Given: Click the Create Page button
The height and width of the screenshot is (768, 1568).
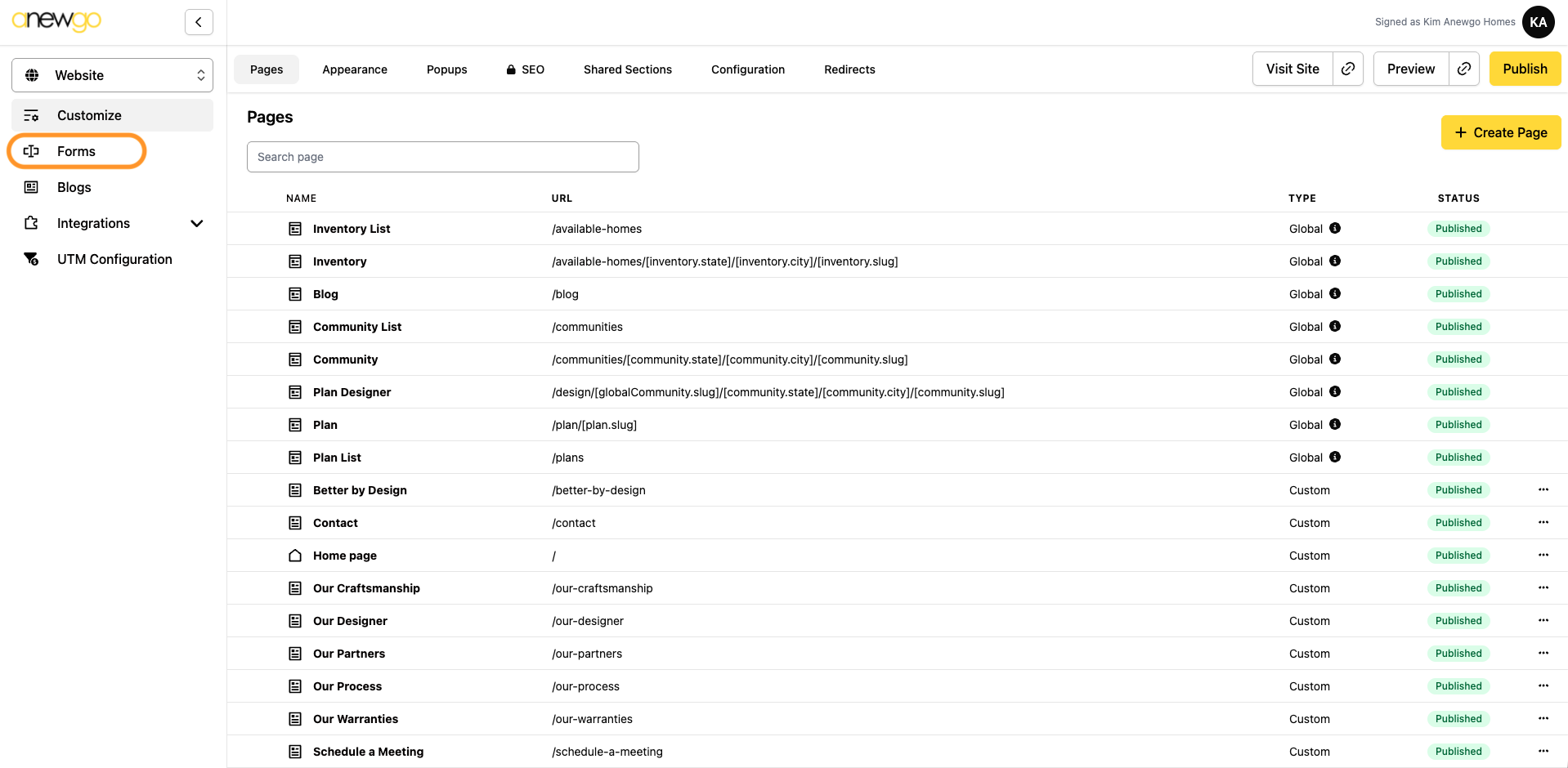Looking at the screenshot, I should tap(1500, 132).
